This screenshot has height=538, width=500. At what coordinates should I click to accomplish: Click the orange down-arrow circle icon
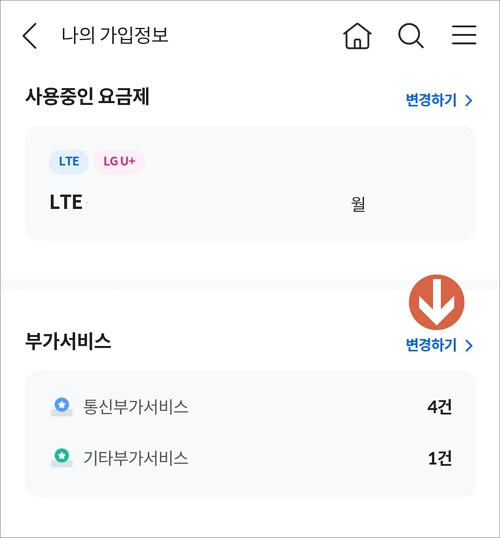coord(437,302)
